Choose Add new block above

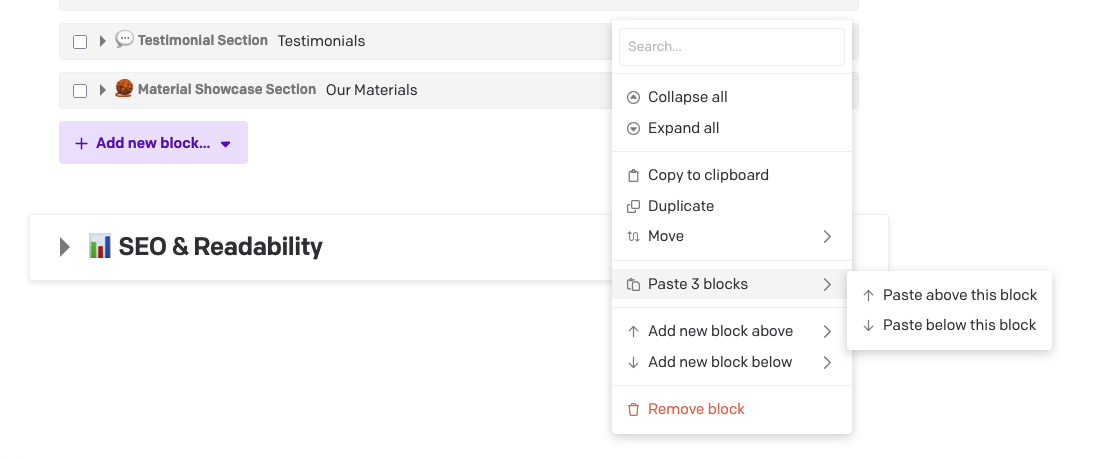[720, 331]
